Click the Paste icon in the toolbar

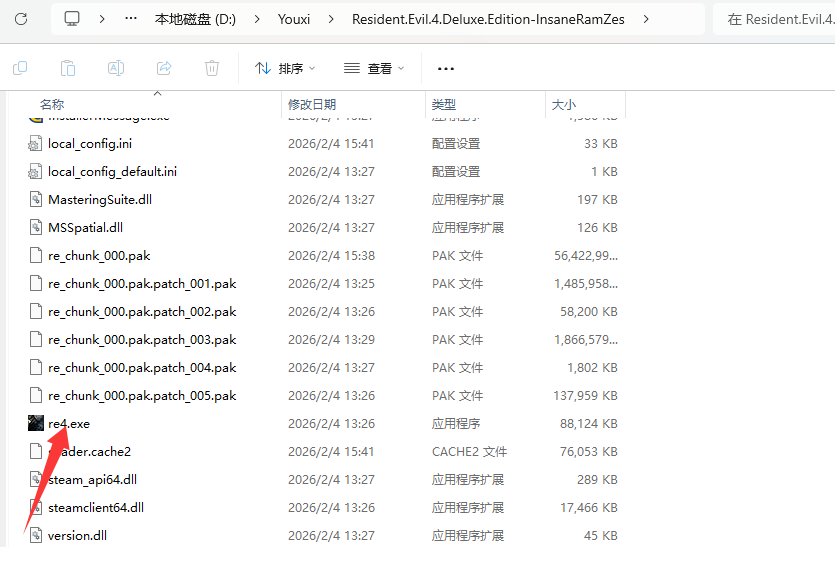coord(68,68)
